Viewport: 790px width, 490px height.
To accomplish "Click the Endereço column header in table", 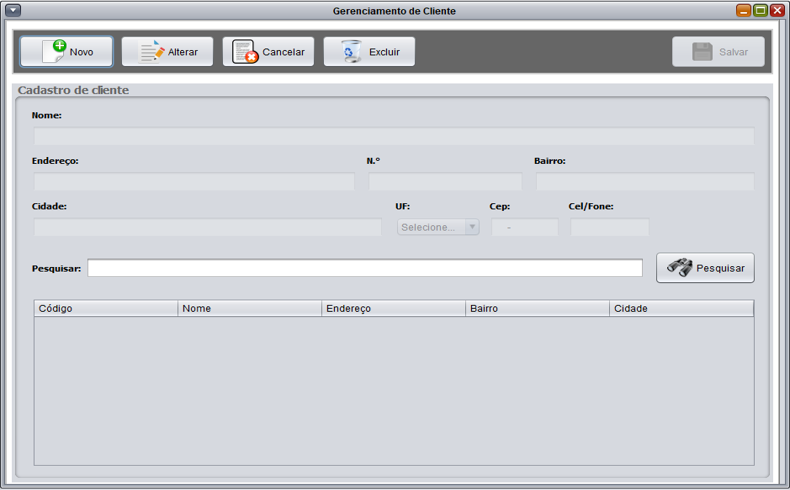I will click(x=394, y=309).
